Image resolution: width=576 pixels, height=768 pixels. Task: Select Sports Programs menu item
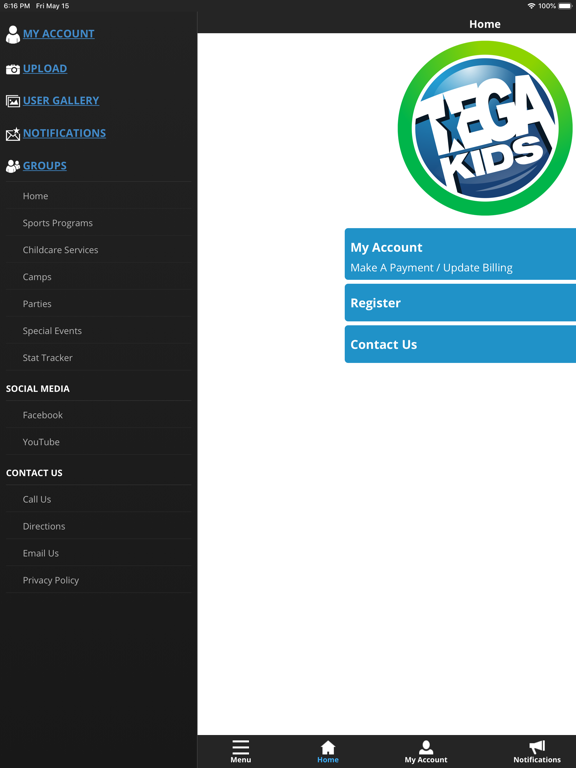click(x=98, y=223)
